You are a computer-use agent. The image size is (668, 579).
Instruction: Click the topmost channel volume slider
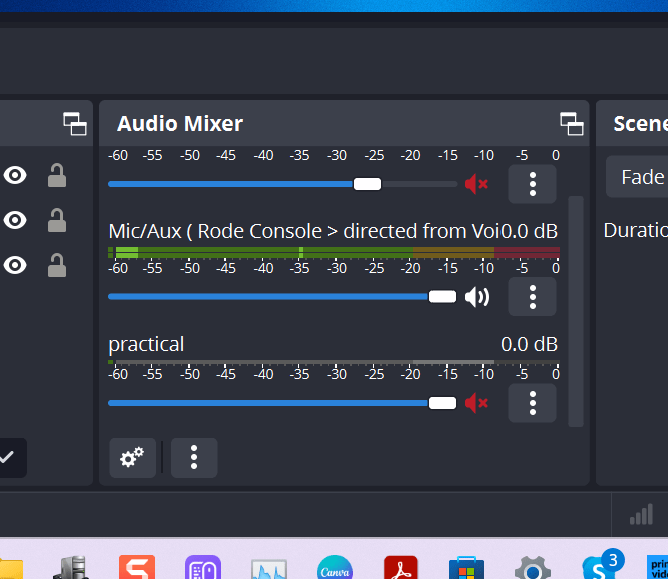(x=282, y=184)
